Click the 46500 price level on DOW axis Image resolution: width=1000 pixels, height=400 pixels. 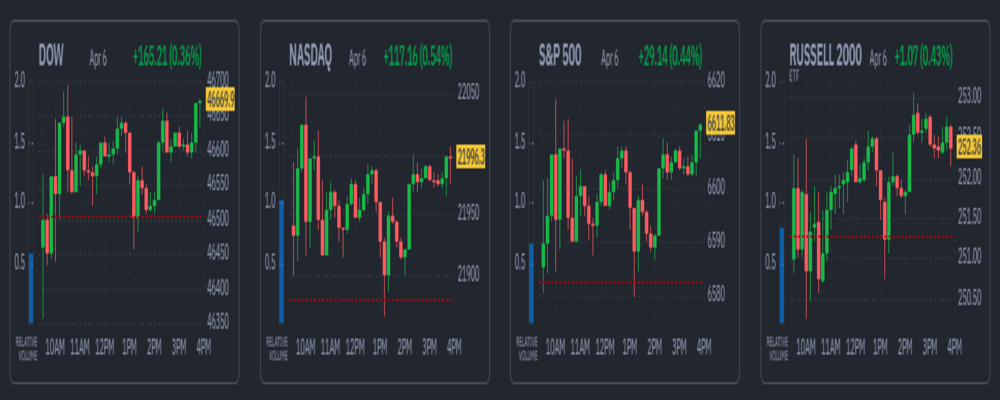219,219
